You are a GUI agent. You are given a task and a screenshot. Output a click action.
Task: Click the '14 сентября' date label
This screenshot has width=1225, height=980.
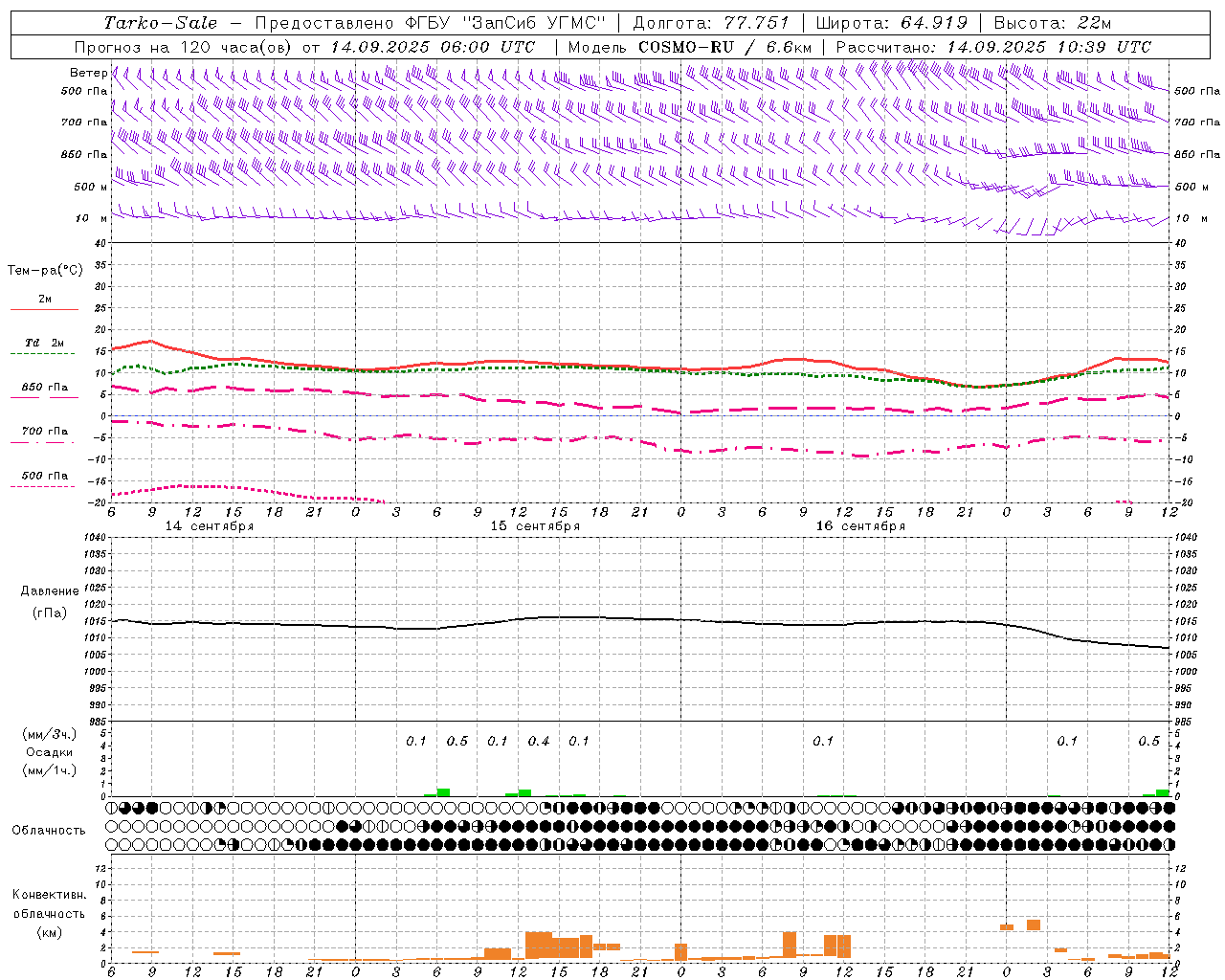210,526
